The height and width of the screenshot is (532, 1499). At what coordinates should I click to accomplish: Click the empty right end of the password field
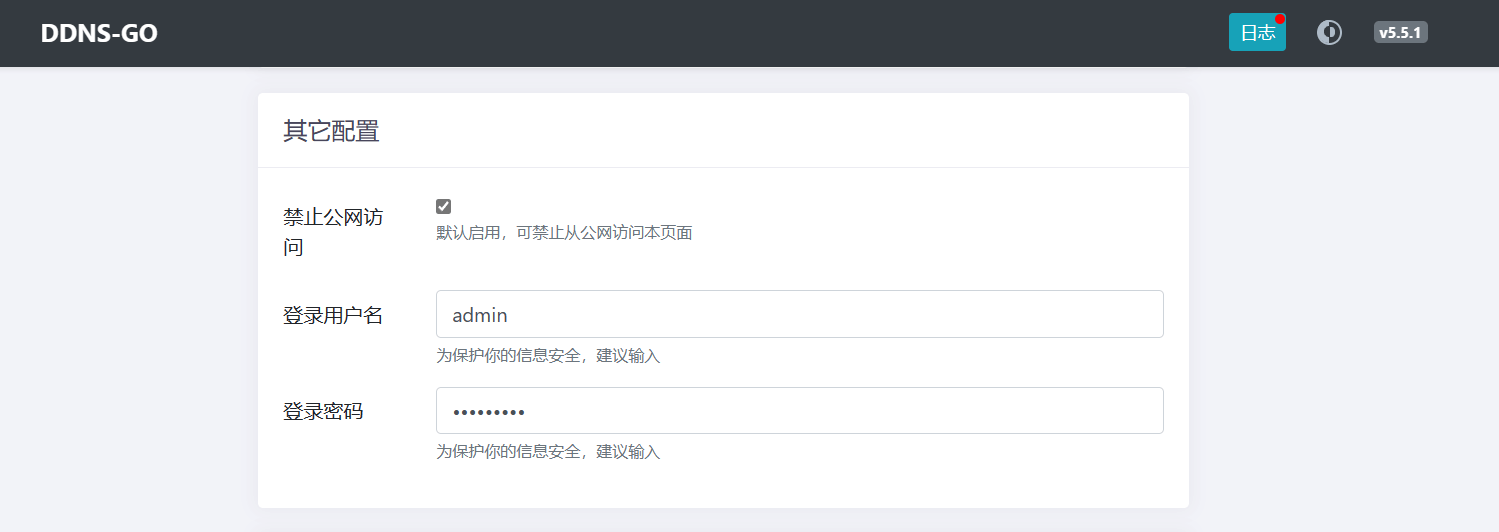tap(1100, 411)
